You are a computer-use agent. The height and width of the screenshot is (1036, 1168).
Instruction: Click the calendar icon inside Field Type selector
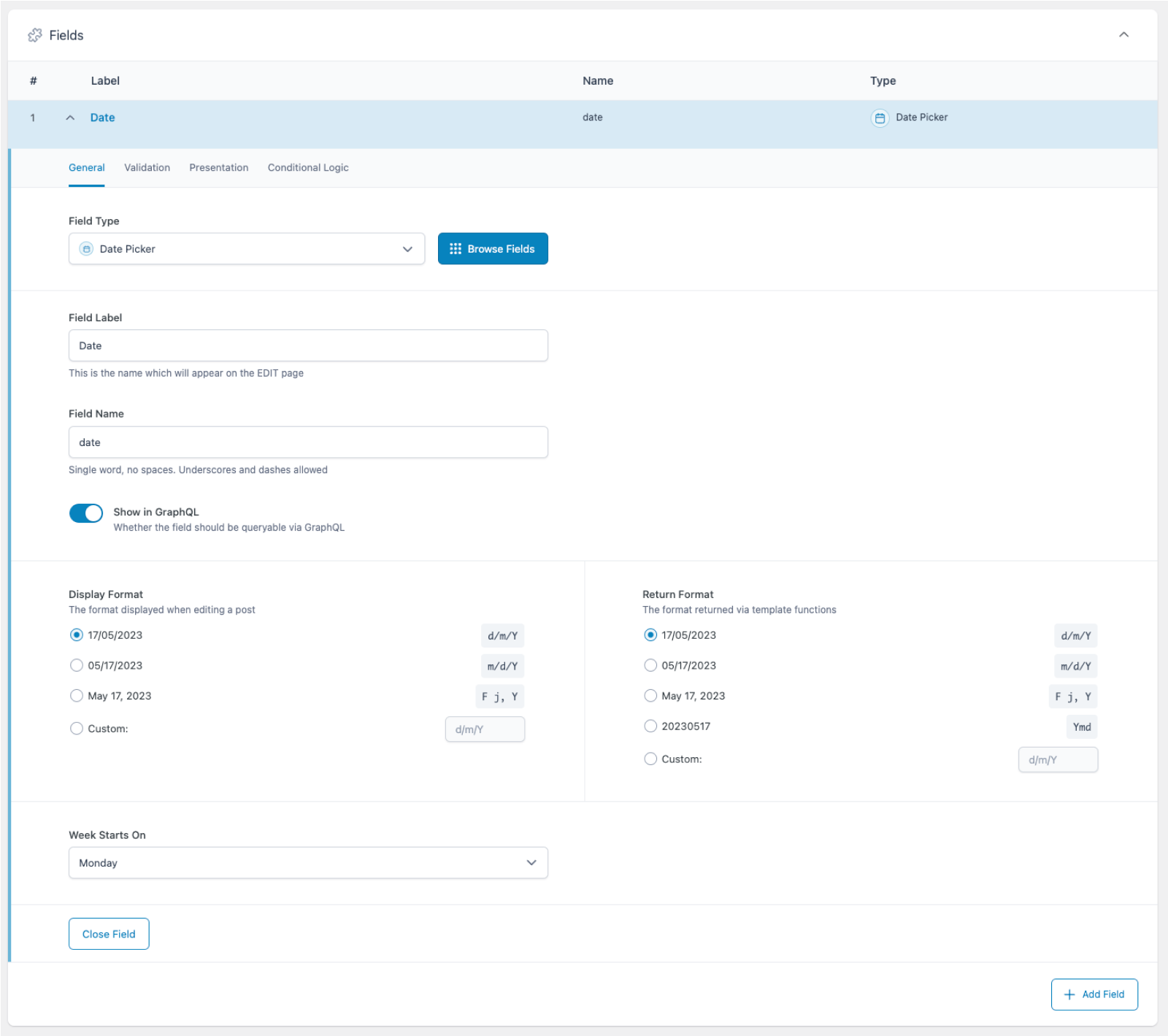coord(86,248)
